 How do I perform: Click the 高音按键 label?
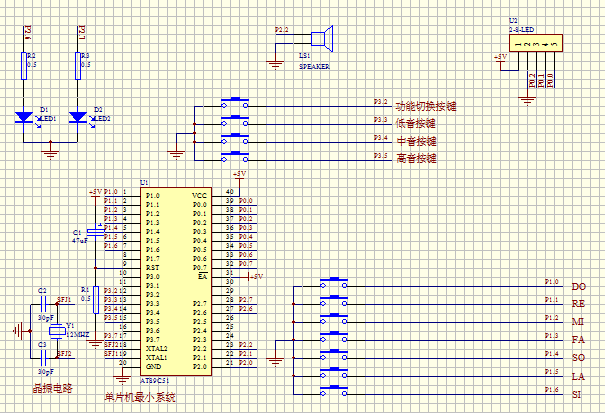tap(416, 158)
